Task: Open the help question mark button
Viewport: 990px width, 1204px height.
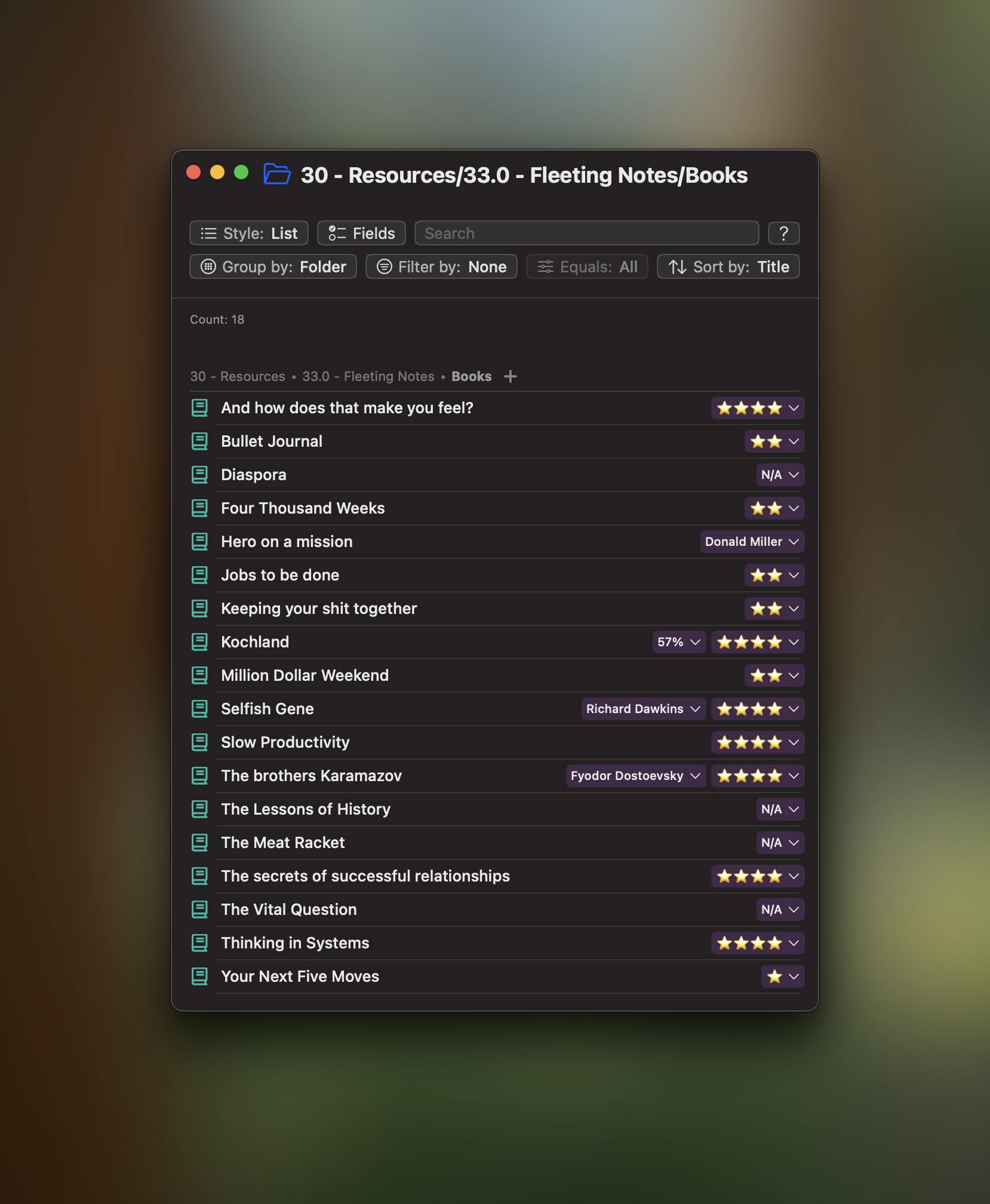Action: tap(783, 233)
